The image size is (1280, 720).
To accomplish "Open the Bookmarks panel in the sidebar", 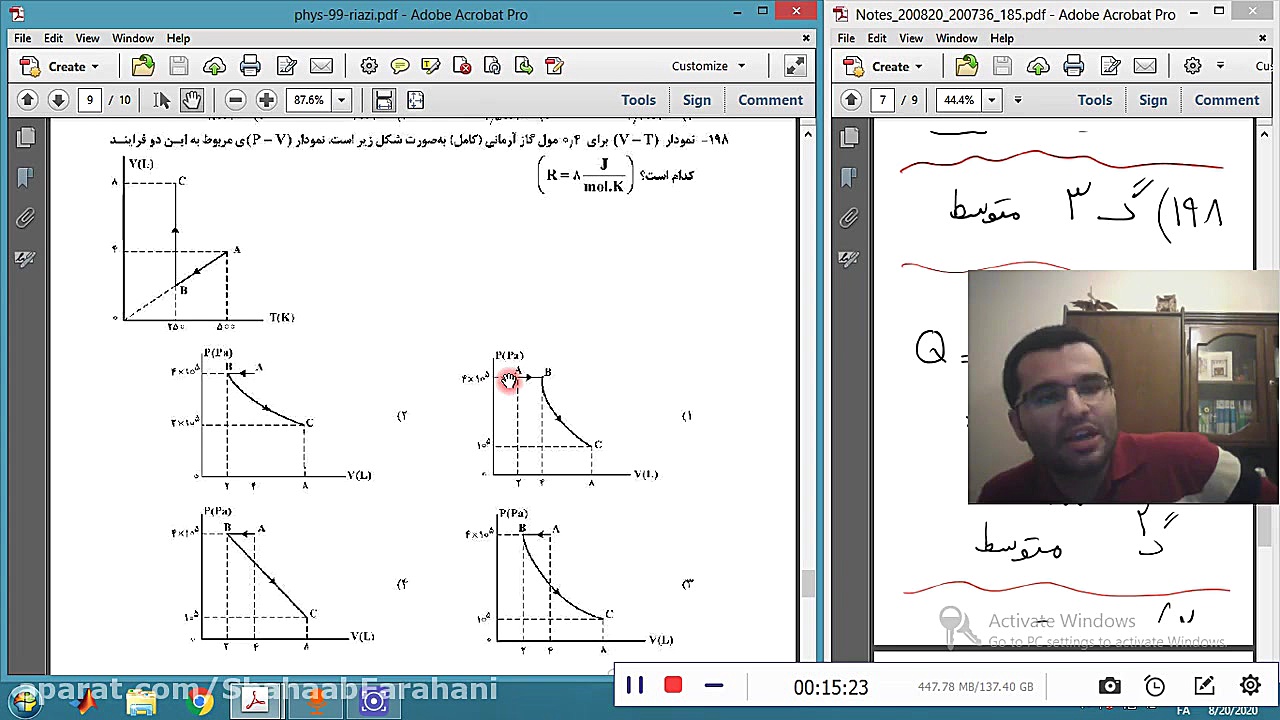I will coord(26,177).
